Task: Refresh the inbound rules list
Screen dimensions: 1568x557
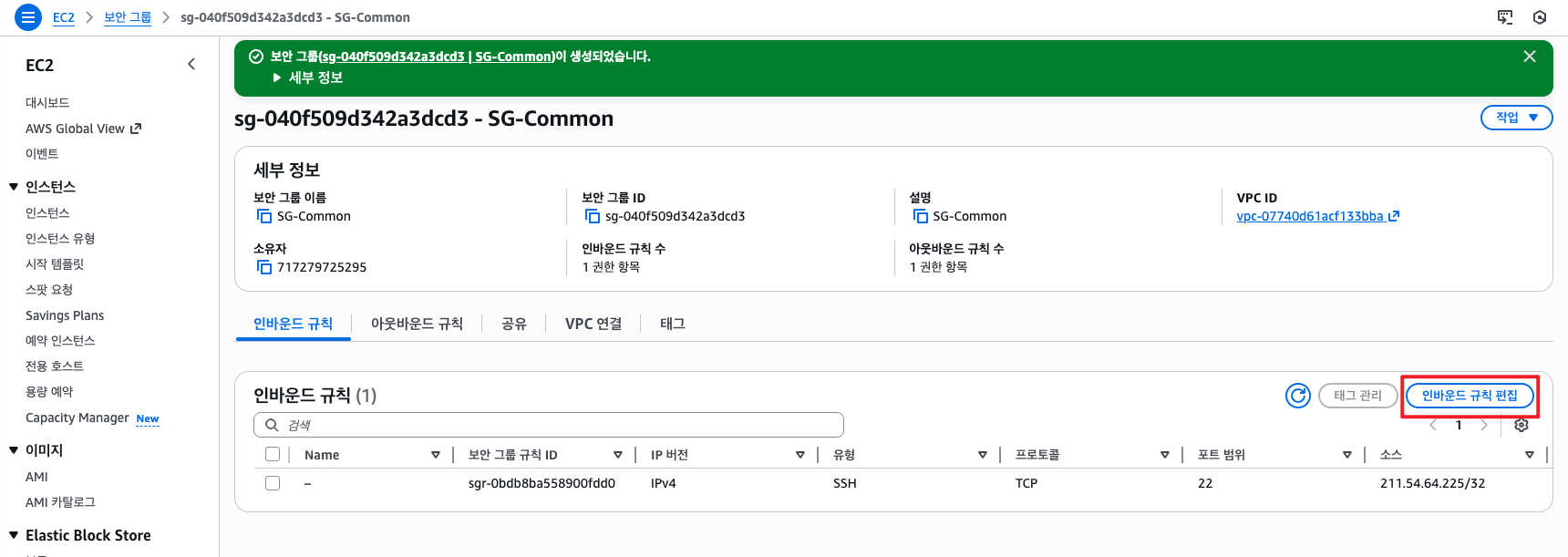Action: click(1298, 396)
